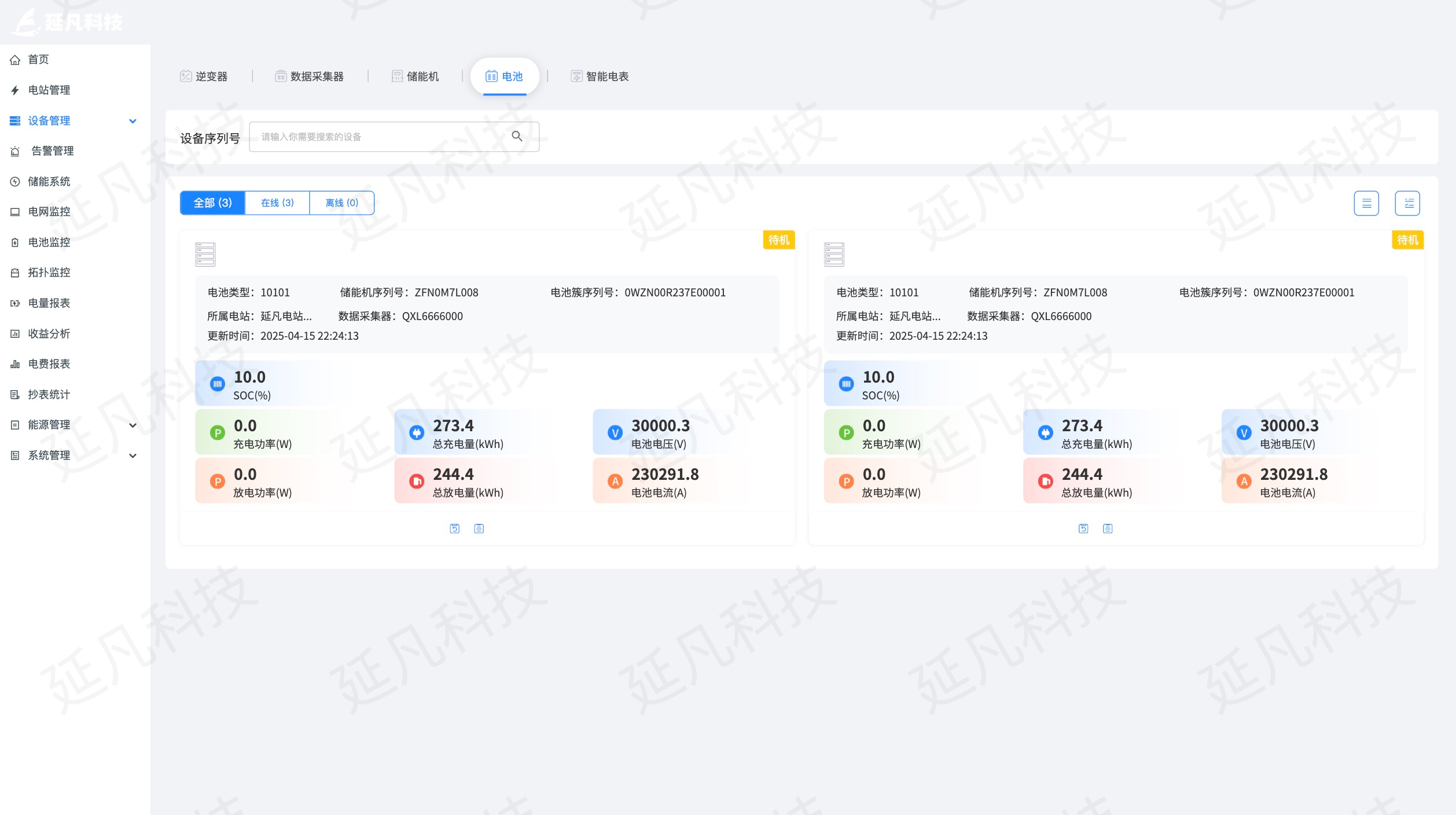Select the 离线 (0) filter

point(343,203)
